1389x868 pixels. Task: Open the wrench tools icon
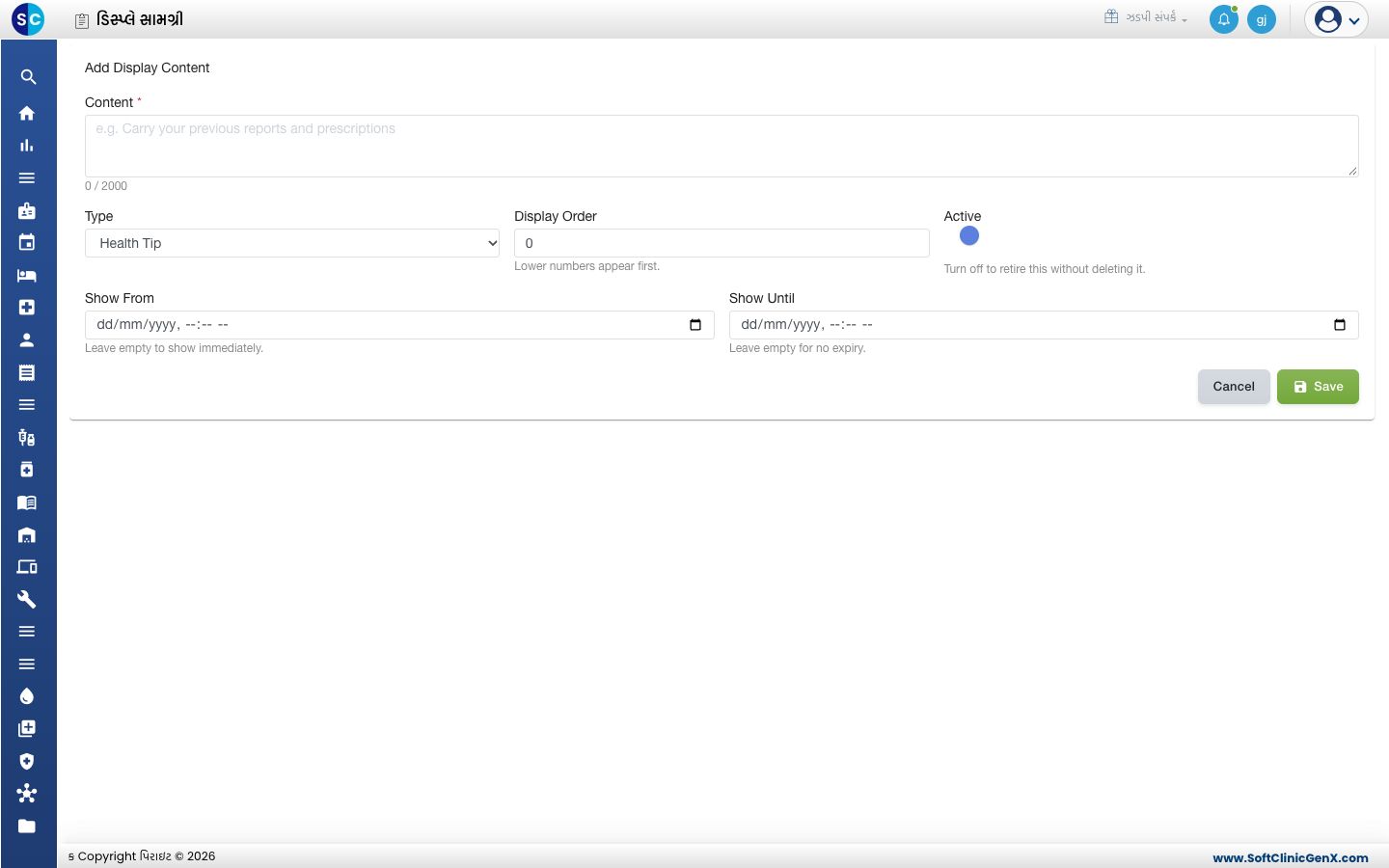27,599
